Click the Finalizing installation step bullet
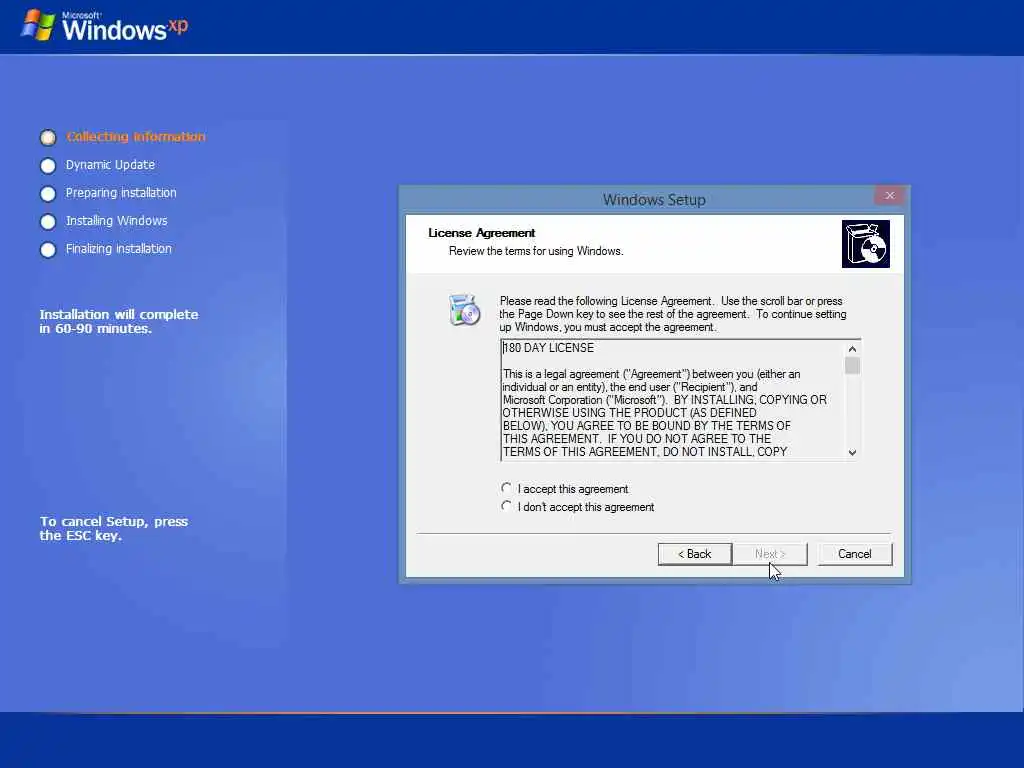This screenshot has height=768, width=1024. (x=48, y=250)
